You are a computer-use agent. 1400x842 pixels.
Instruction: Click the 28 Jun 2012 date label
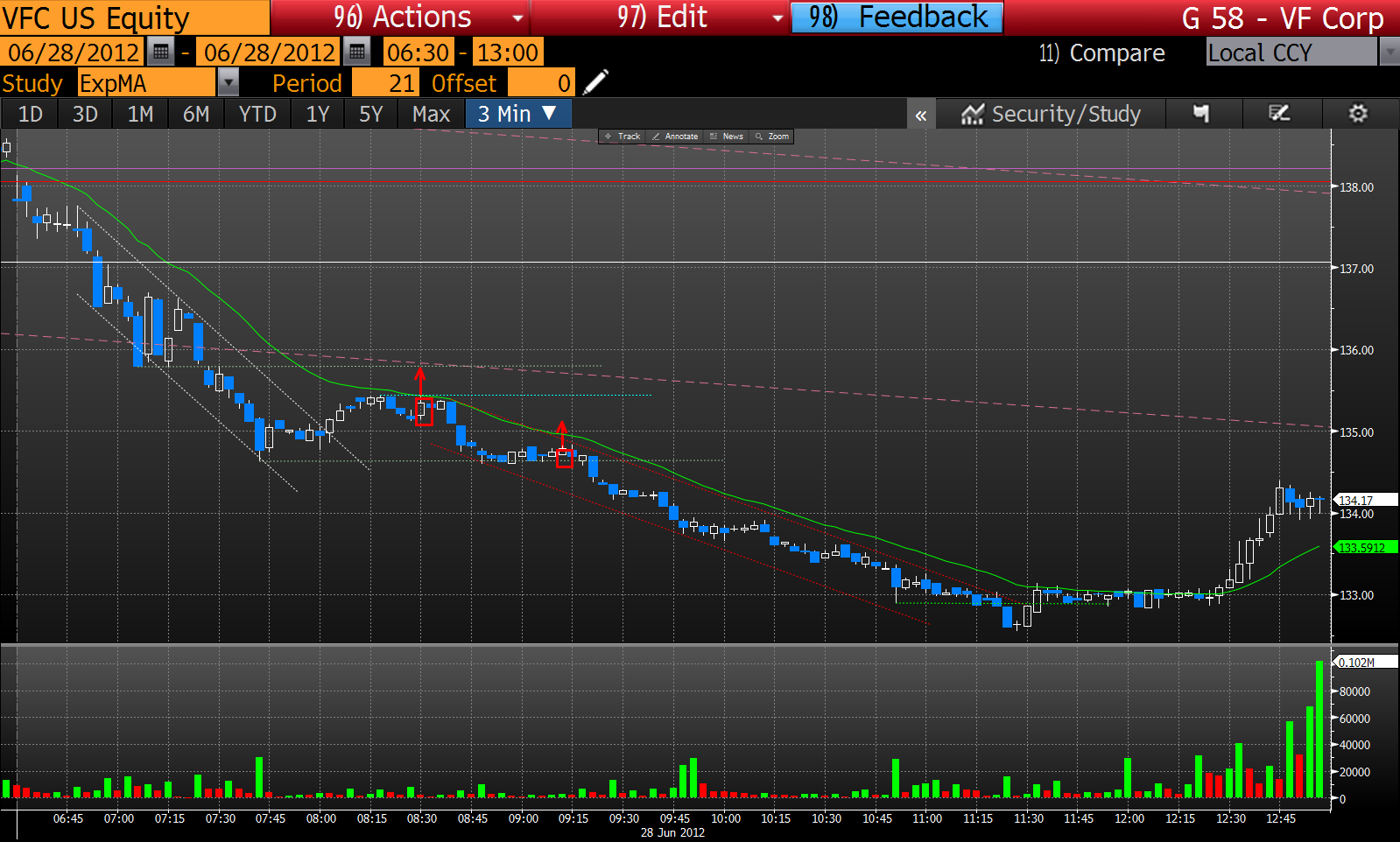point(672,832)
